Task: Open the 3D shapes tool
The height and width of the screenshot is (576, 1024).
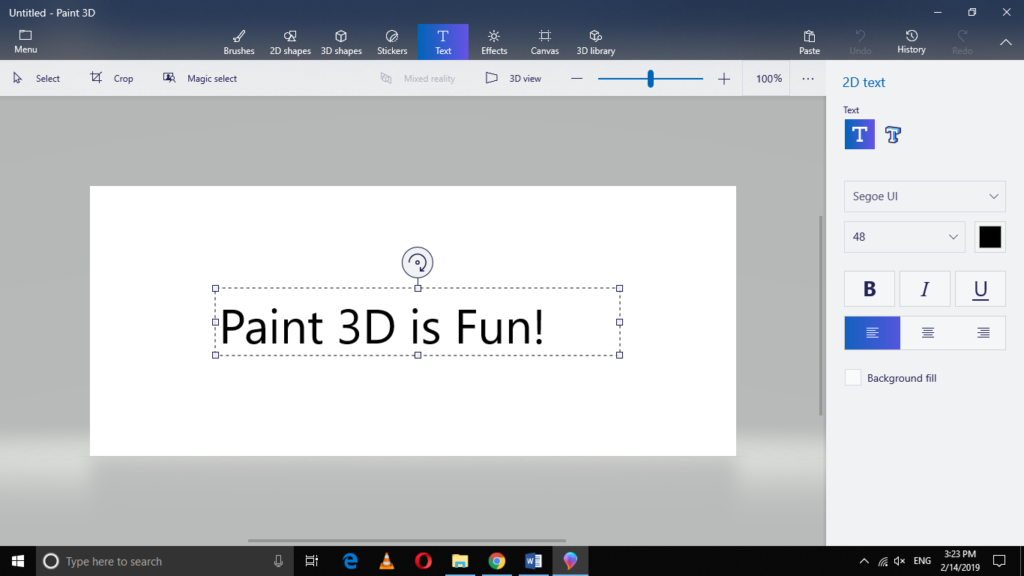Action: click(x=341, y=42)
